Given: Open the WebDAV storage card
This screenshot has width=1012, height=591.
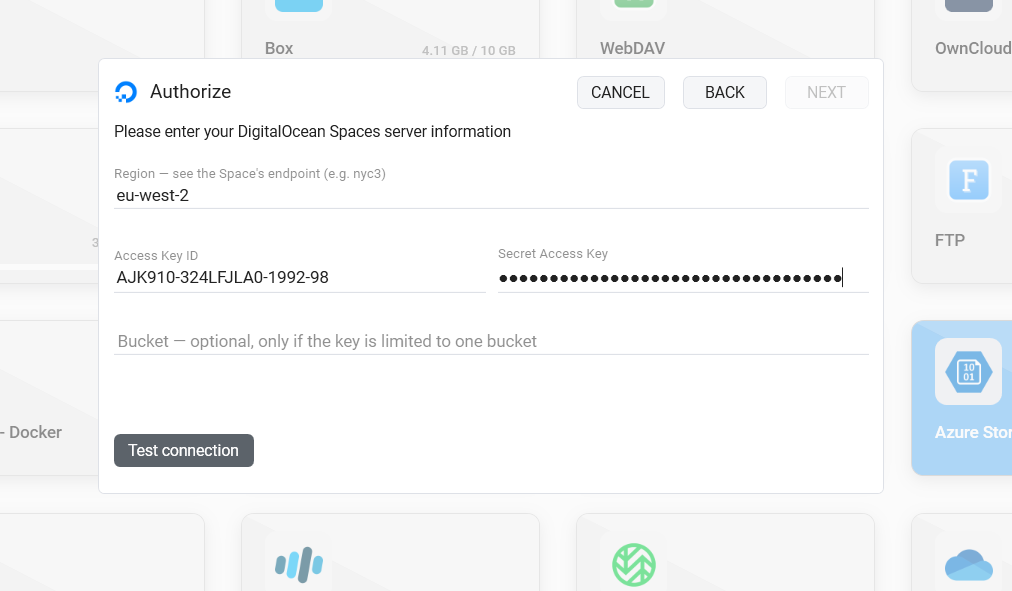Looking at the screenshot, I should coord(725,29).
